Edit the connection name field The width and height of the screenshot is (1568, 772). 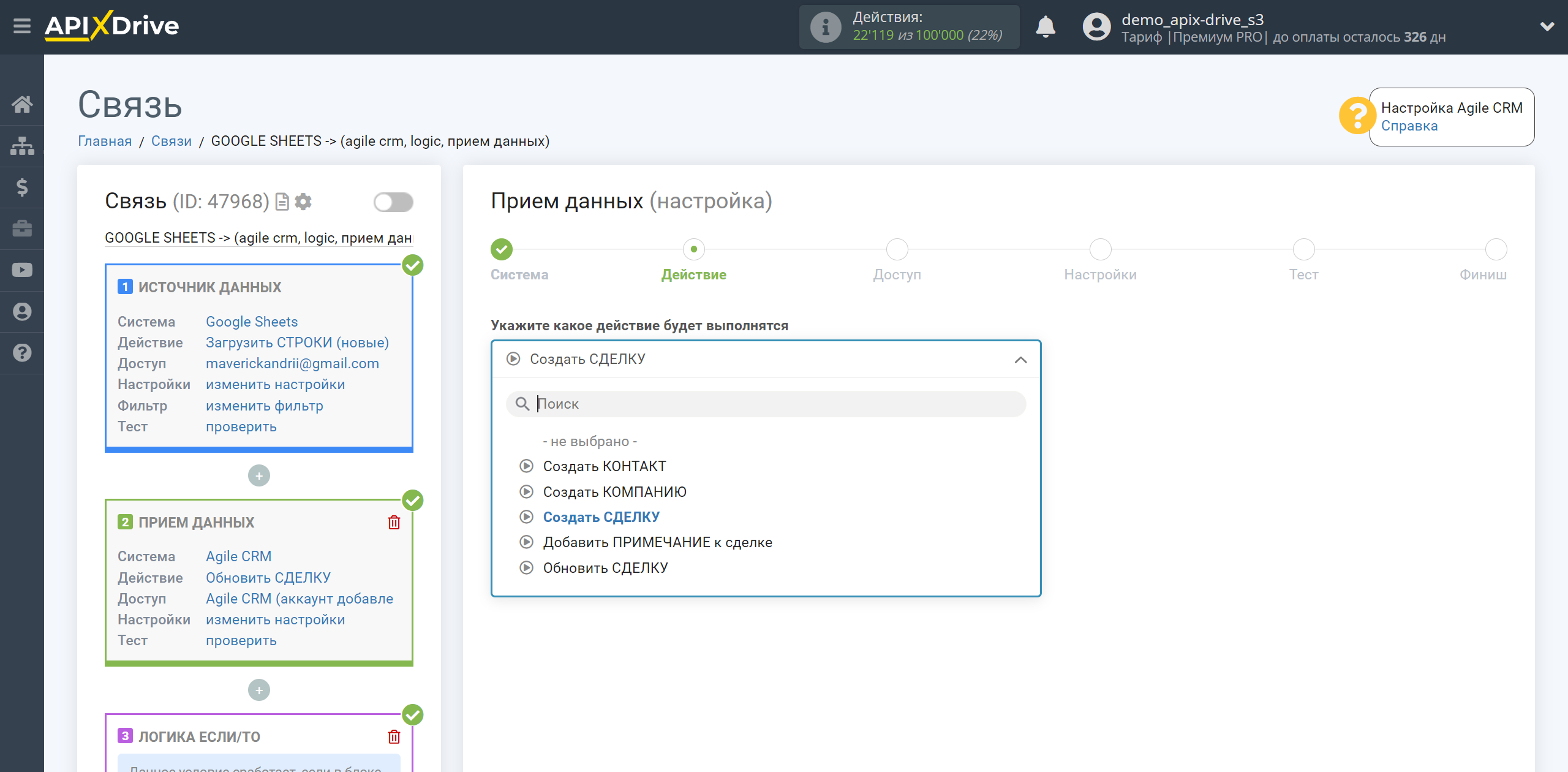(x=259, y=238)
